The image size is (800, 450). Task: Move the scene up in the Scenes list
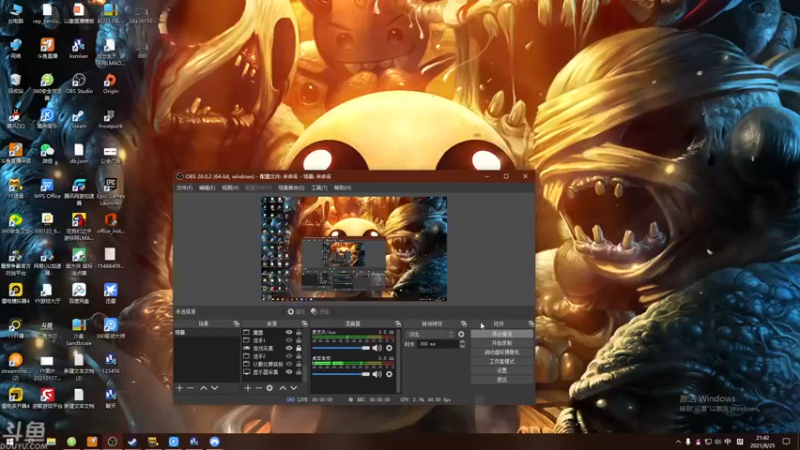(204, 388)
